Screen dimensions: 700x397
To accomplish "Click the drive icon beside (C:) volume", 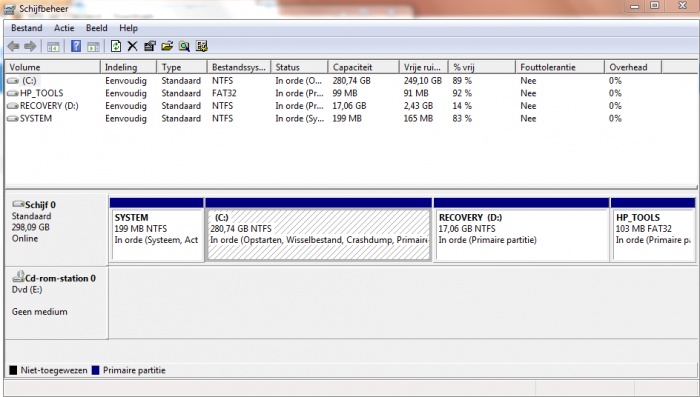I will coord(12,81).
